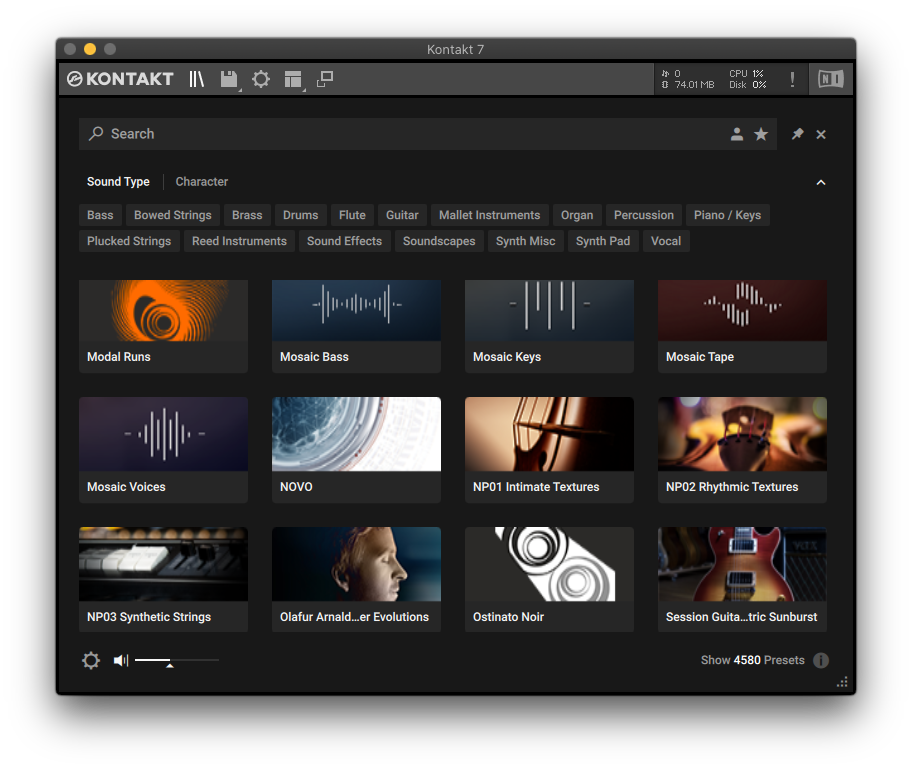912x769 pixels.
Task: Close the browser panel with X
Action: [821, 134]
